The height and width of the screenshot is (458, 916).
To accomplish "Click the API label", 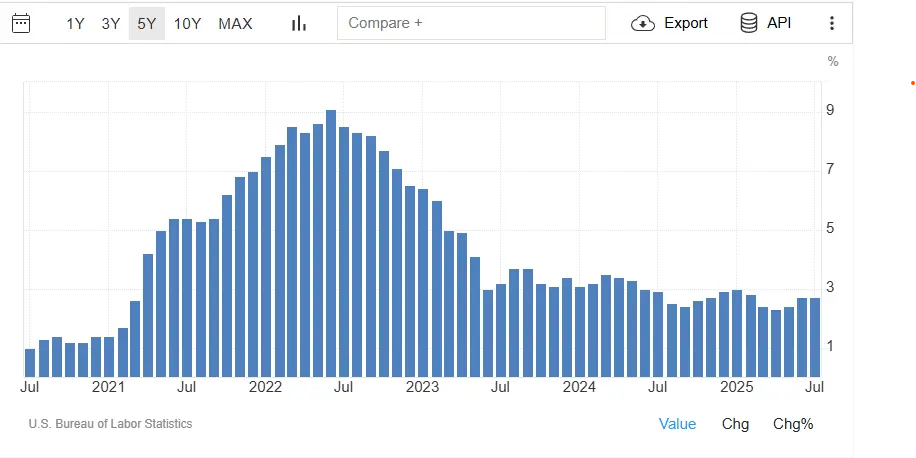I will point(779,23).
